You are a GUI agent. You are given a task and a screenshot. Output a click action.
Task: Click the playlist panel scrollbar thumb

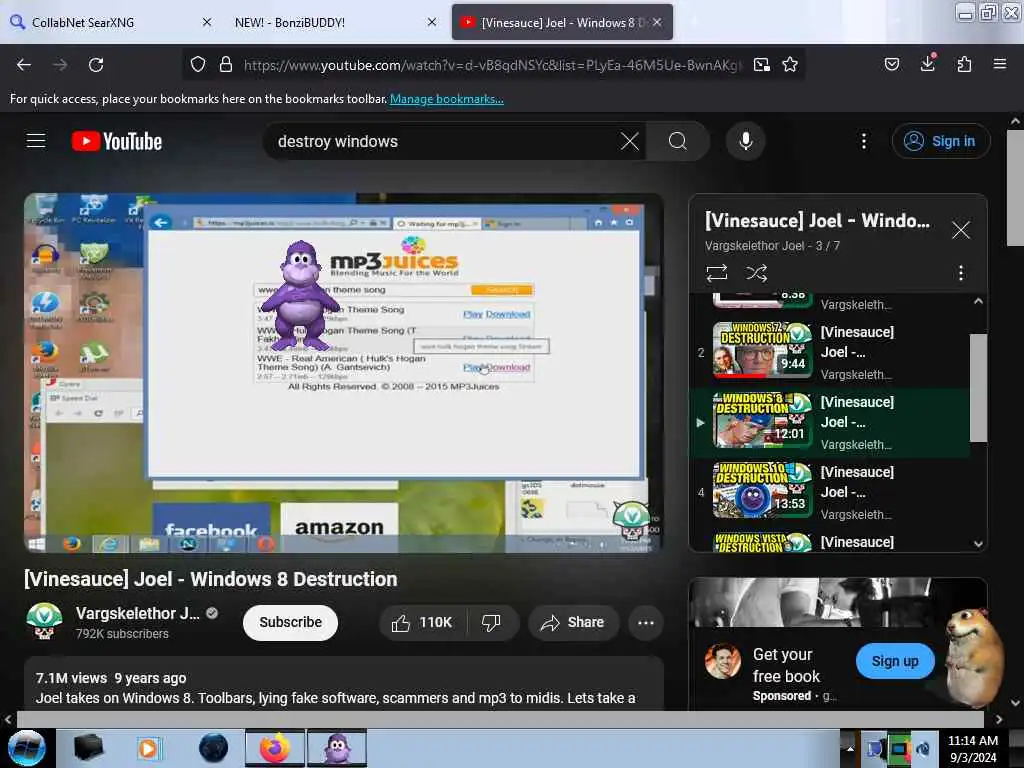coord(978,388)
